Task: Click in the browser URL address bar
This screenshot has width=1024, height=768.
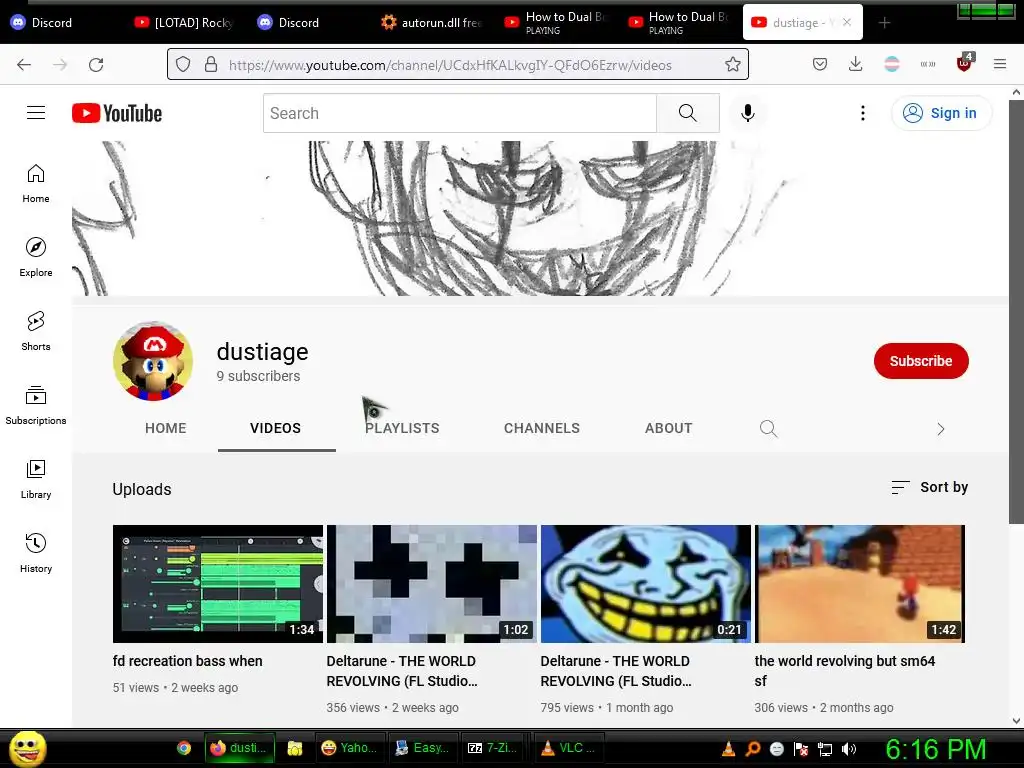Action: (457, 65)
